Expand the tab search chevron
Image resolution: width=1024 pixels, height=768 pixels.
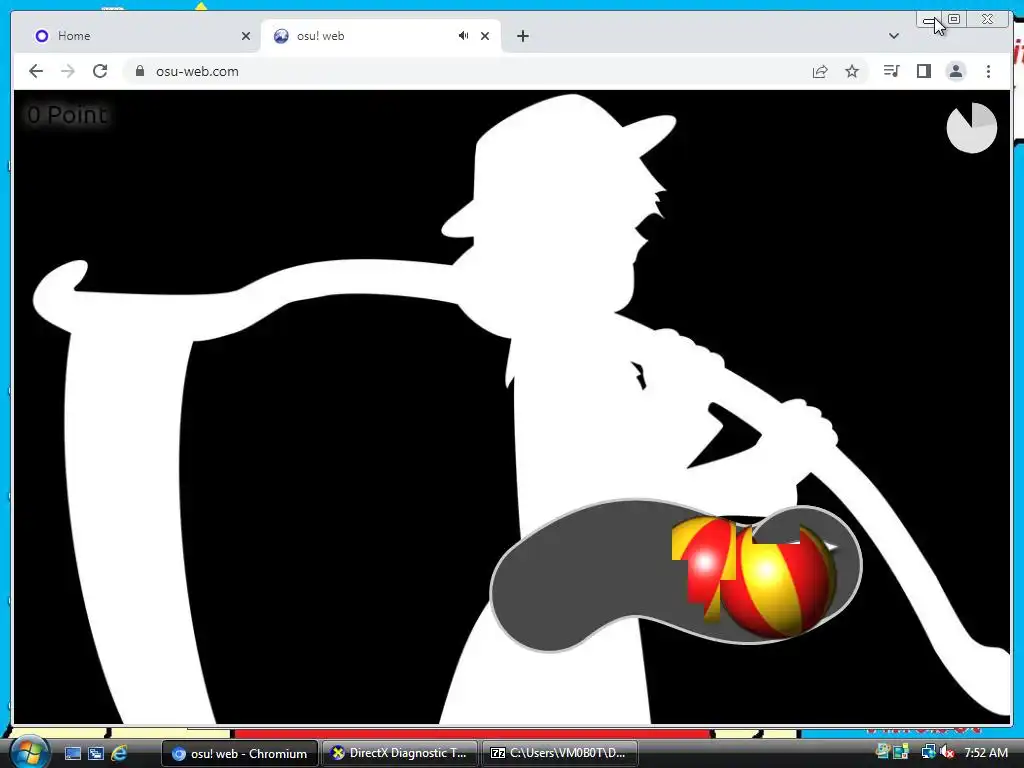click(894, 36)
